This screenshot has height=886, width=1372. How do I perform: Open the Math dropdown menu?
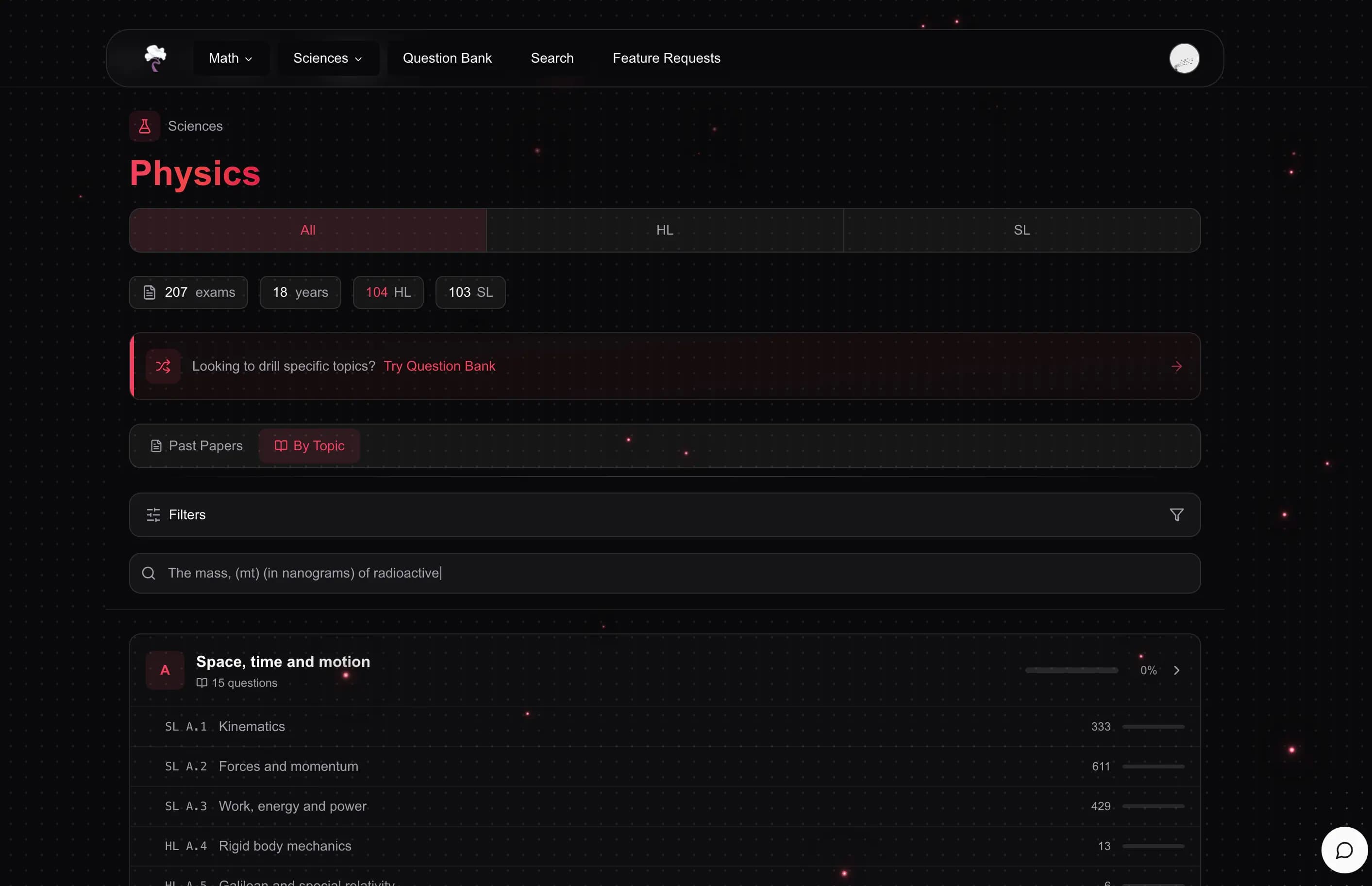click(x=231, y=57)
